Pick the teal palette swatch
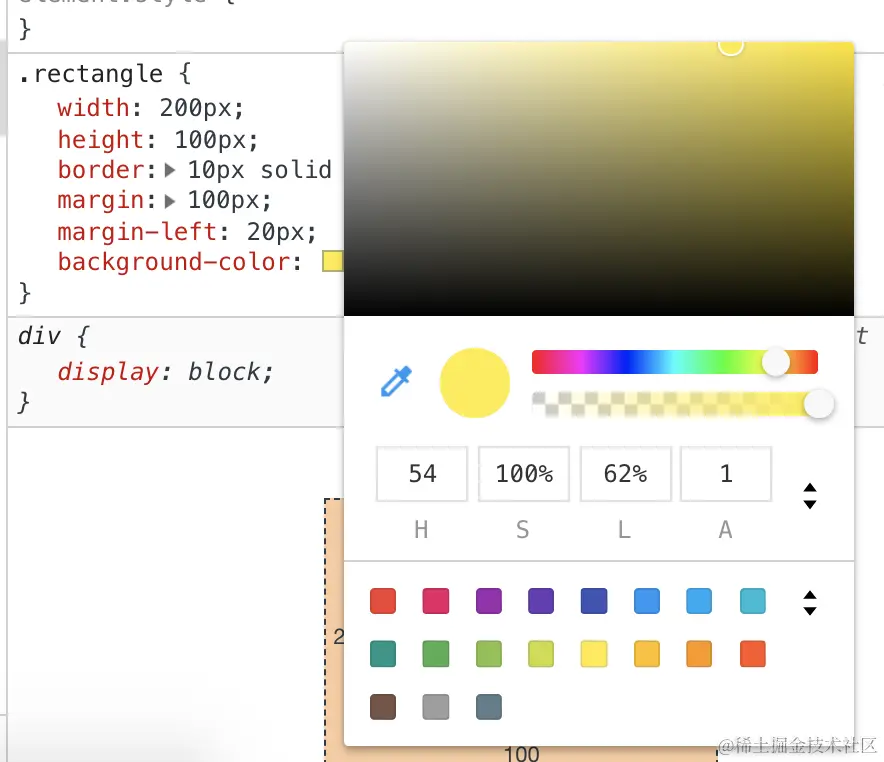Image resolution: width=884 pixels, height=762 pixels. click(383, 654)
